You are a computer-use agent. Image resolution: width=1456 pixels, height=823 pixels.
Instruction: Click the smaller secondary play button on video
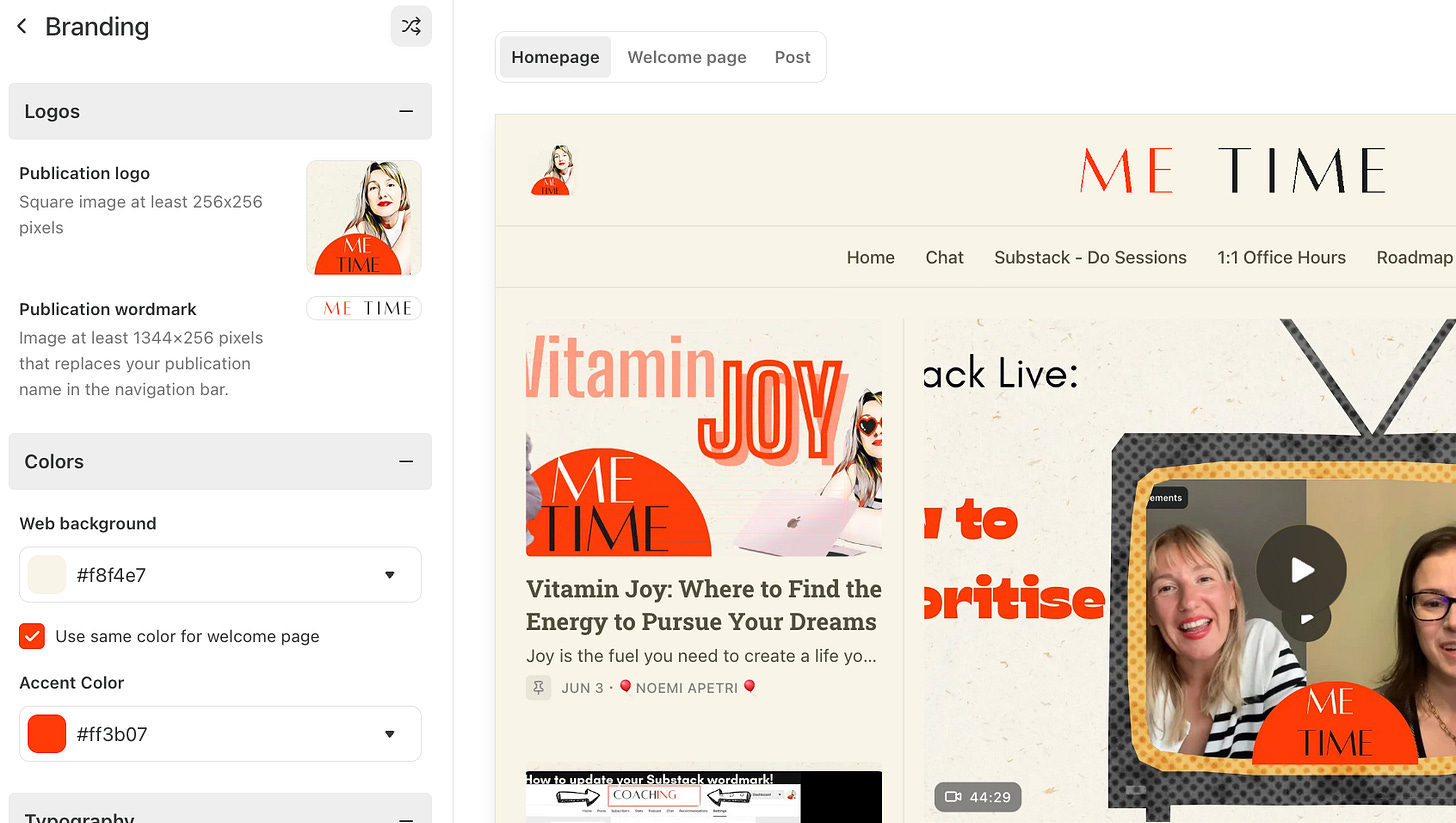(x=1306, y=619)
